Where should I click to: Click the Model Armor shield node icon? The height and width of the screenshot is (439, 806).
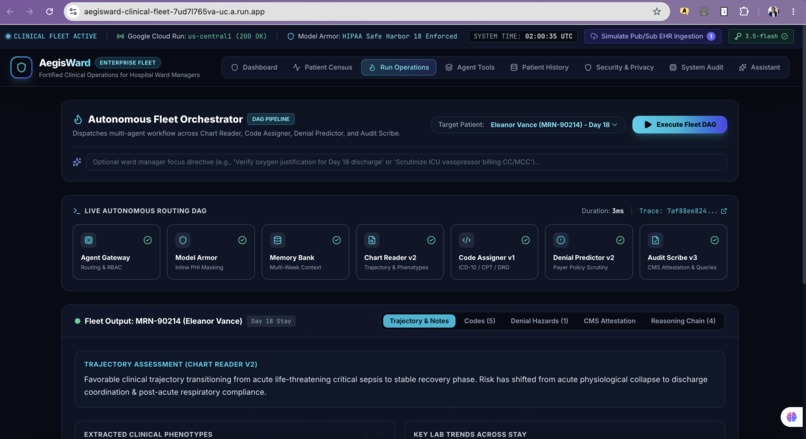pyautogui.click(x=183, y=240)
